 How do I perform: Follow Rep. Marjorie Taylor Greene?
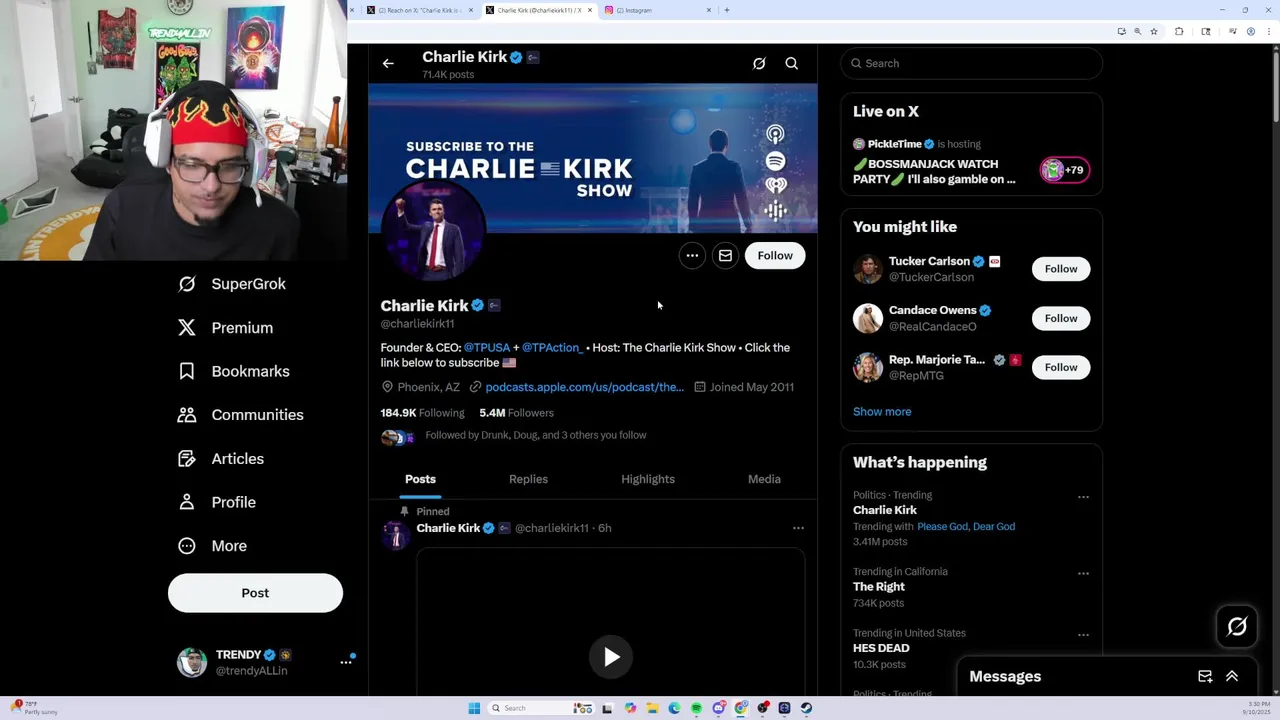point(1061,367)
